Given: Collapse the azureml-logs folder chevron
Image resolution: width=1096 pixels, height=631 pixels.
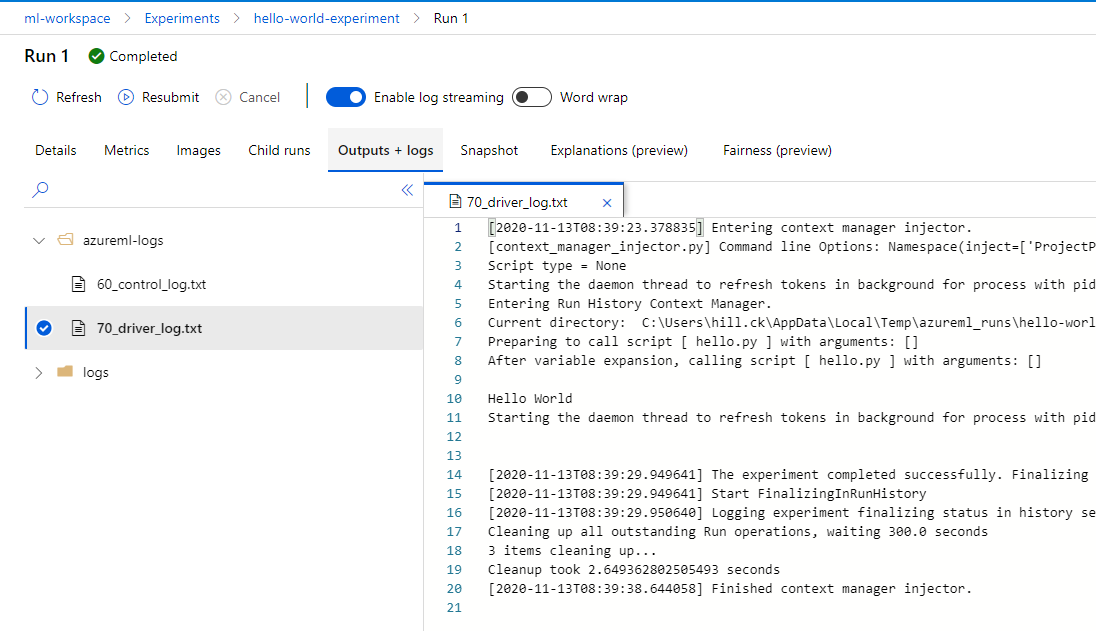Looking at the screenshot, I should (39, 240).
